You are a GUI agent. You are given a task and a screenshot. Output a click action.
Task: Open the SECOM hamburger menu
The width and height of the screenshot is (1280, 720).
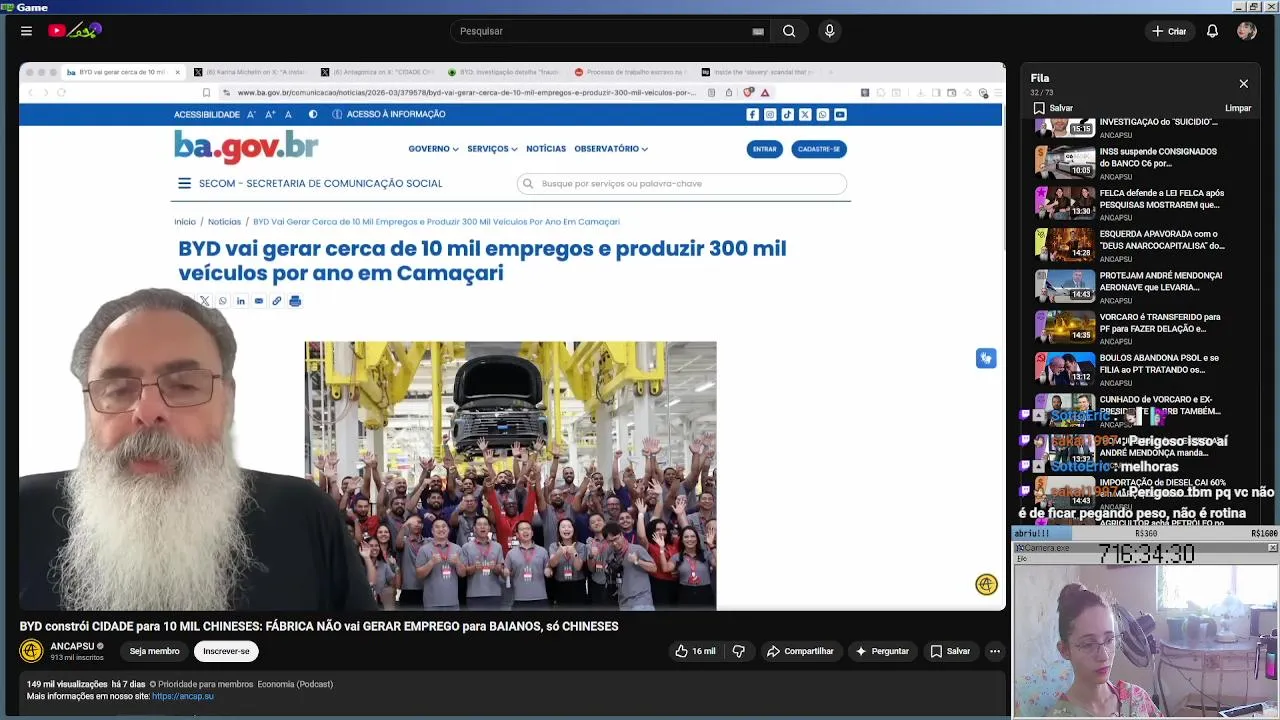coord(184,183)
